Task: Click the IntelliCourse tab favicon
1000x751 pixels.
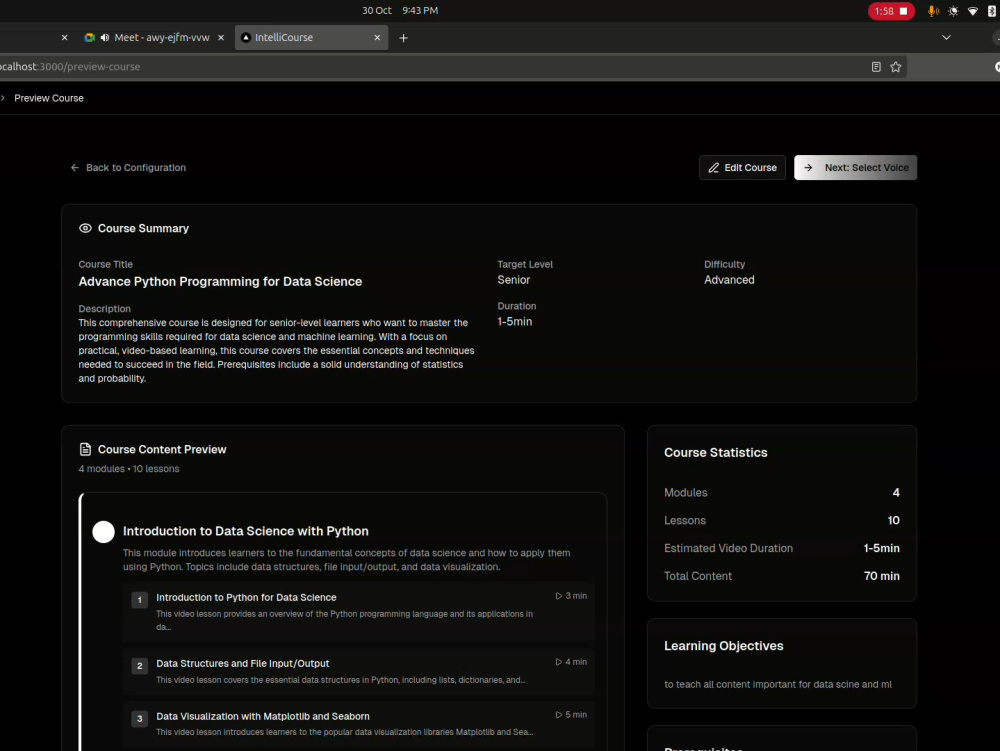Action: coord(246,38)
